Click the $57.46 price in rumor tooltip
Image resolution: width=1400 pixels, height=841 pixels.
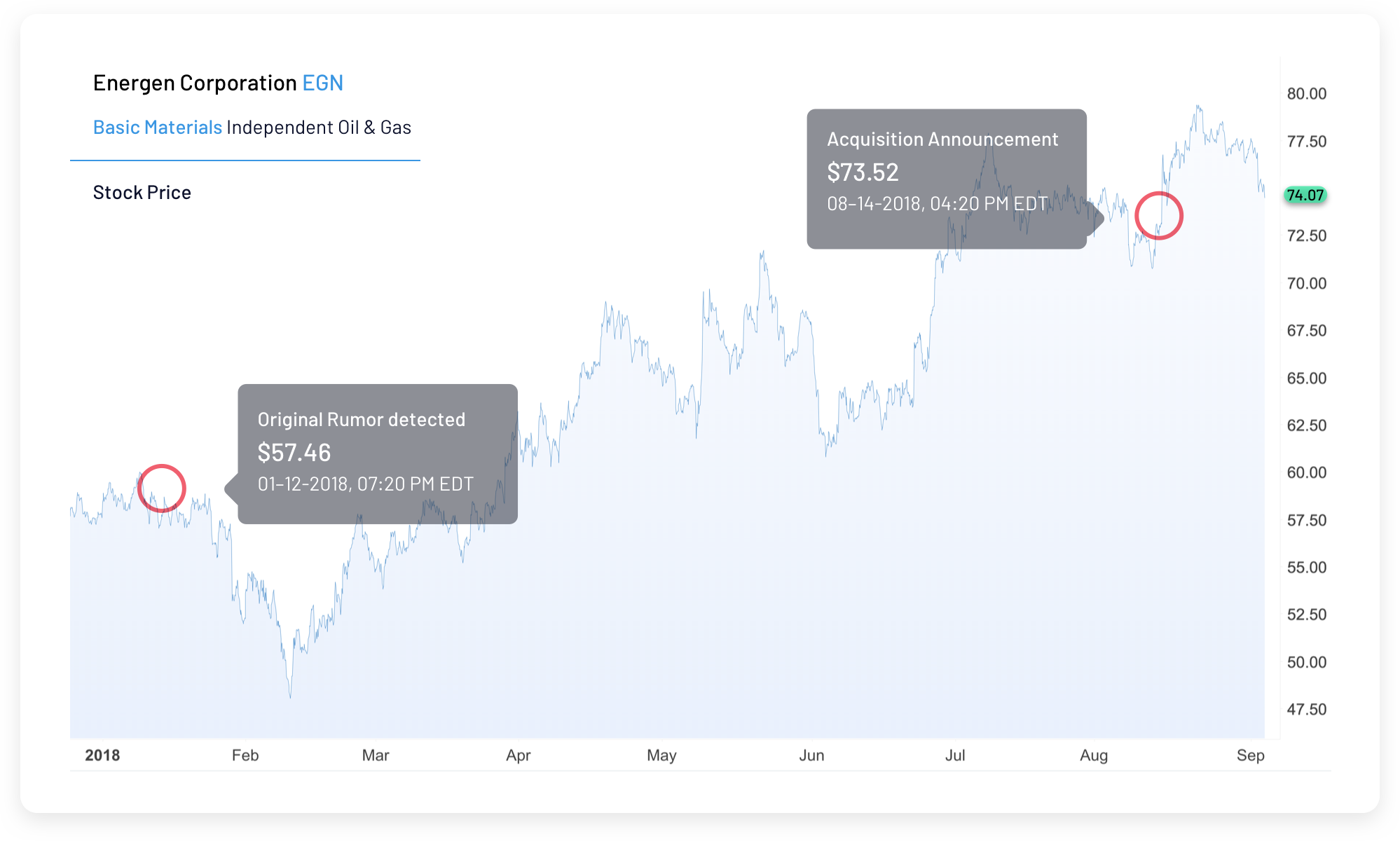coord(294,453)
